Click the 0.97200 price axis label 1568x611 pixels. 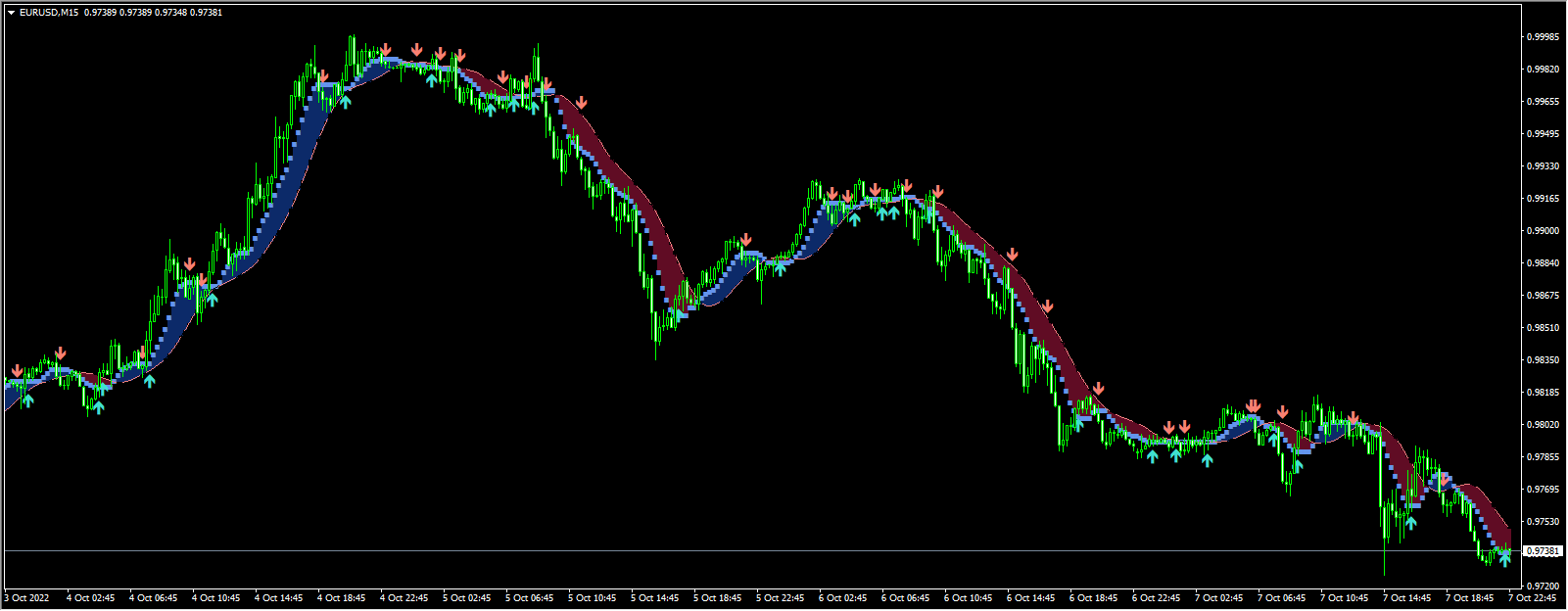click(1543, 586)
